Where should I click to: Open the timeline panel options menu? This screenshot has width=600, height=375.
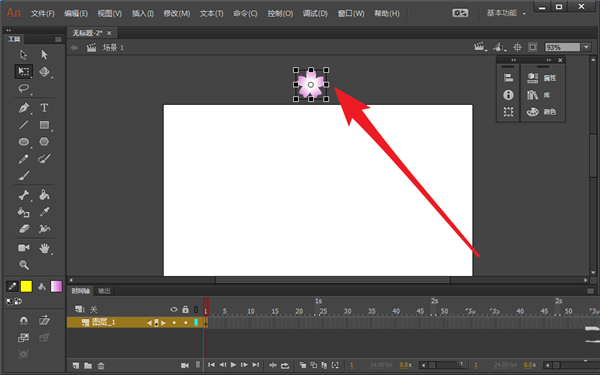pyautogui.click(x=591, y=291)
